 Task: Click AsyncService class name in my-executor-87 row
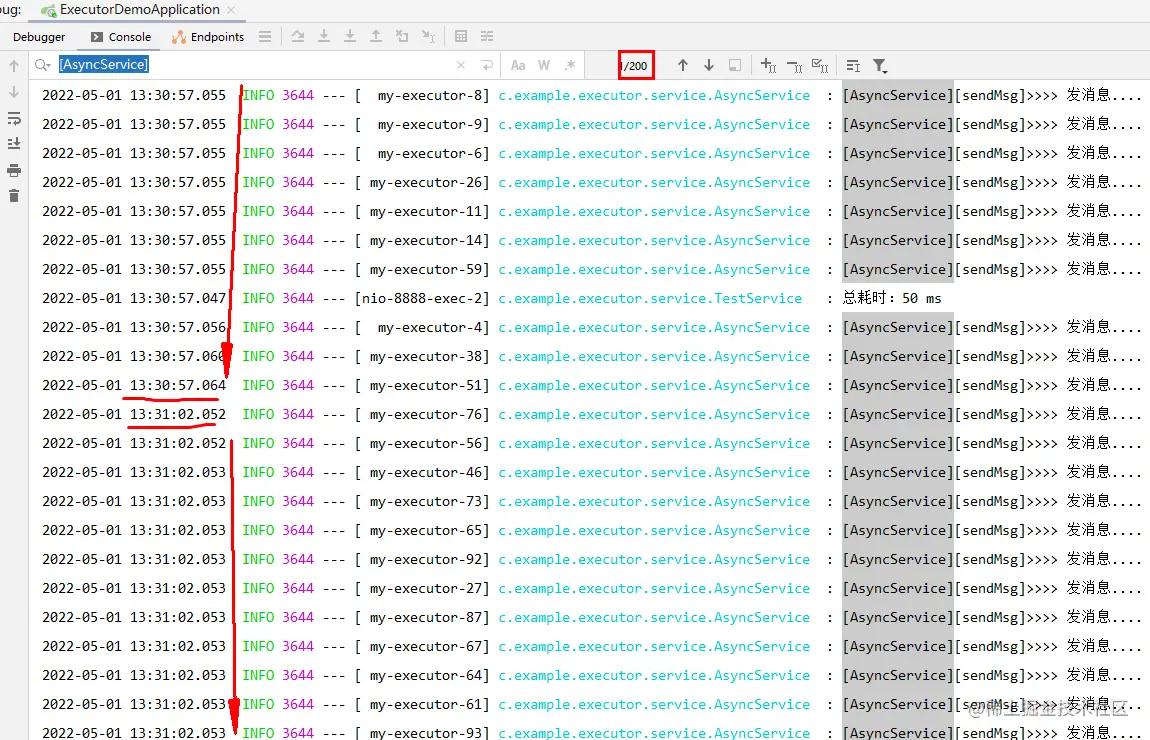click(x=762, y=618)
